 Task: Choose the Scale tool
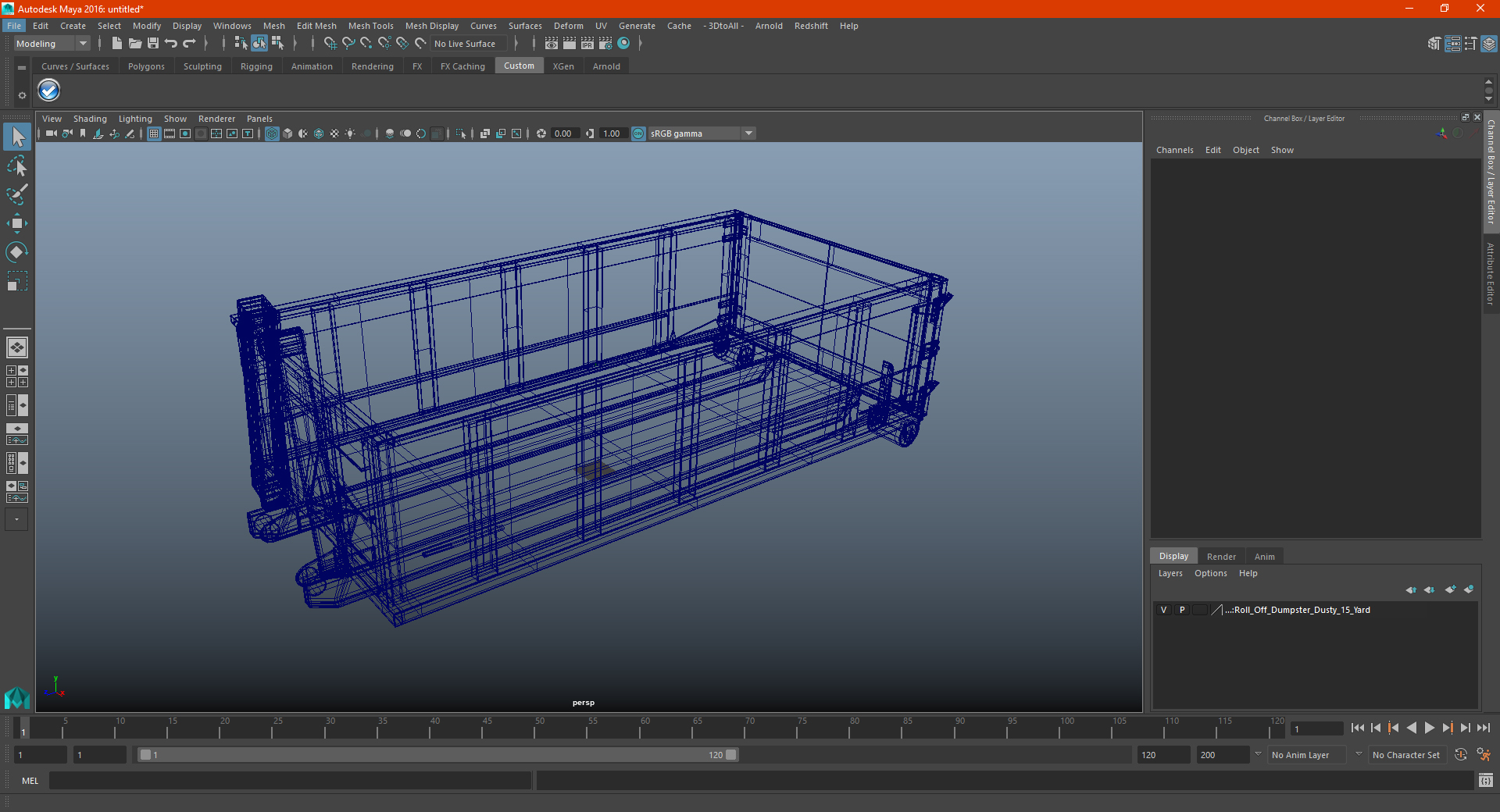point(17,280)
